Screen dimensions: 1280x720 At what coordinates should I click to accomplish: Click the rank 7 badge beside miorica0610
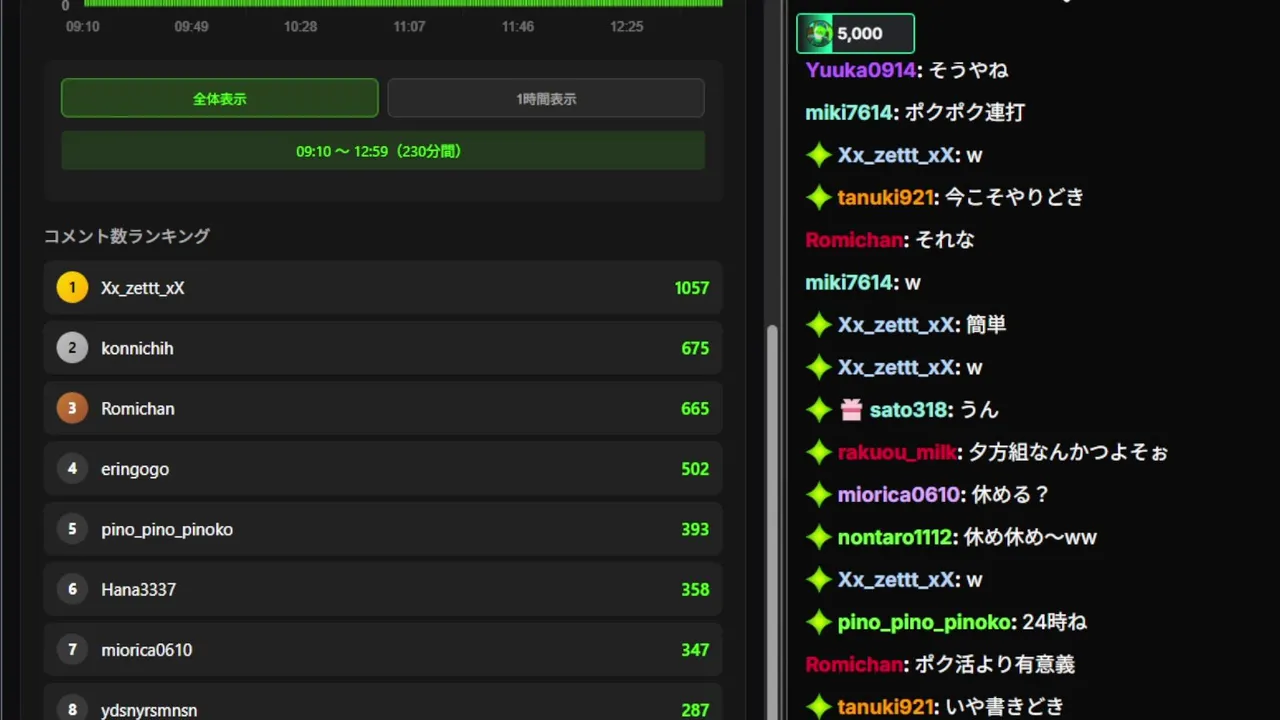(72, 650)
